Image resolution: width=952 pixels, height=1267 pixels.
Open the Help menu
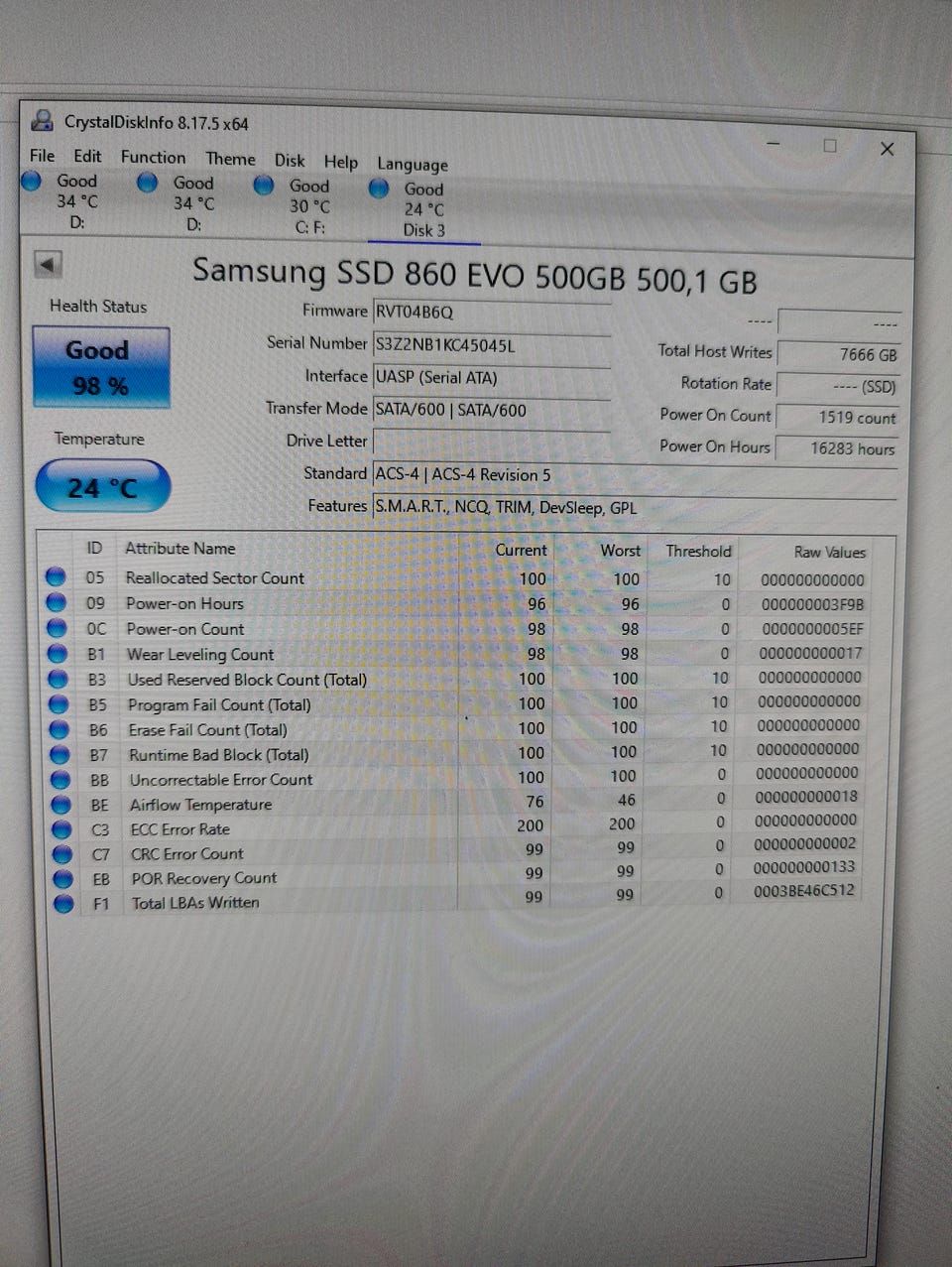pos(340,162)
